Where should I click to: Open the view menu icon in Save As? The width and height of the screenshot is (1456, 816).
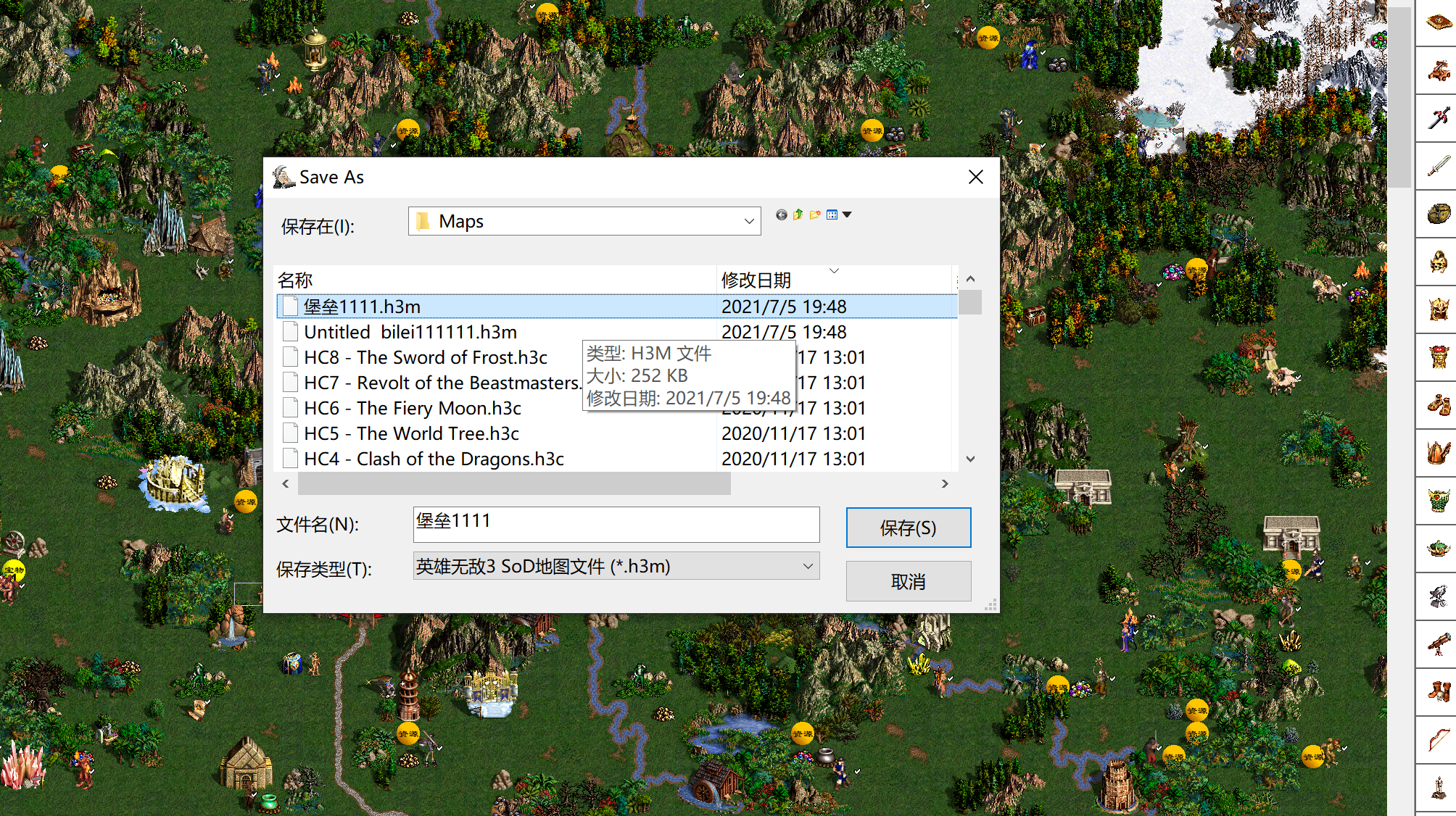click(x=832, y=215)
